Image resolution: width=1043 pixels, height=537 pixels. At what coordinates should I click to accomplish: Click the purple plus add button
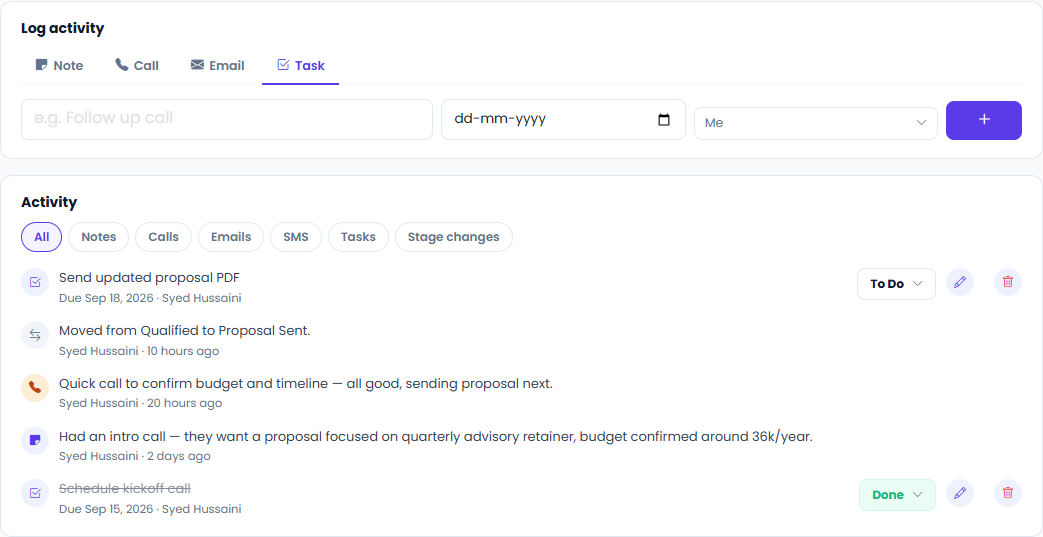tap(984, 120)
